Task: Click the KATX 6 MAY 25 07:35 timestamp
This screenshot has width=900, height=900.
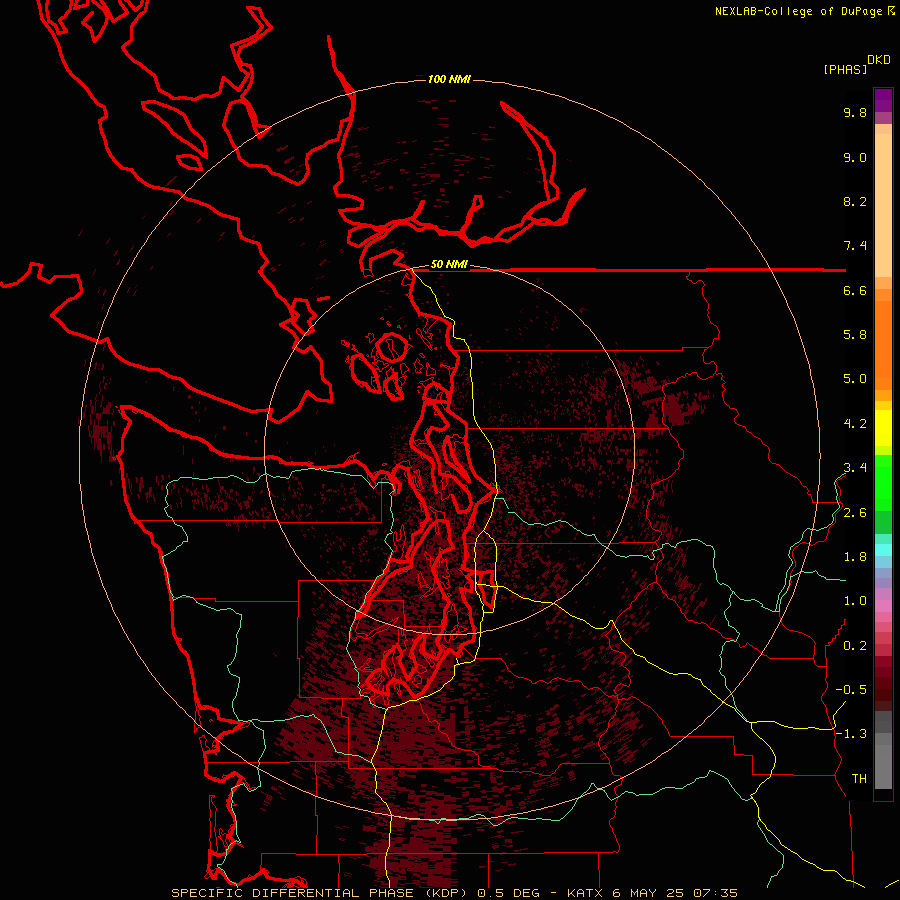Action: 652,893
